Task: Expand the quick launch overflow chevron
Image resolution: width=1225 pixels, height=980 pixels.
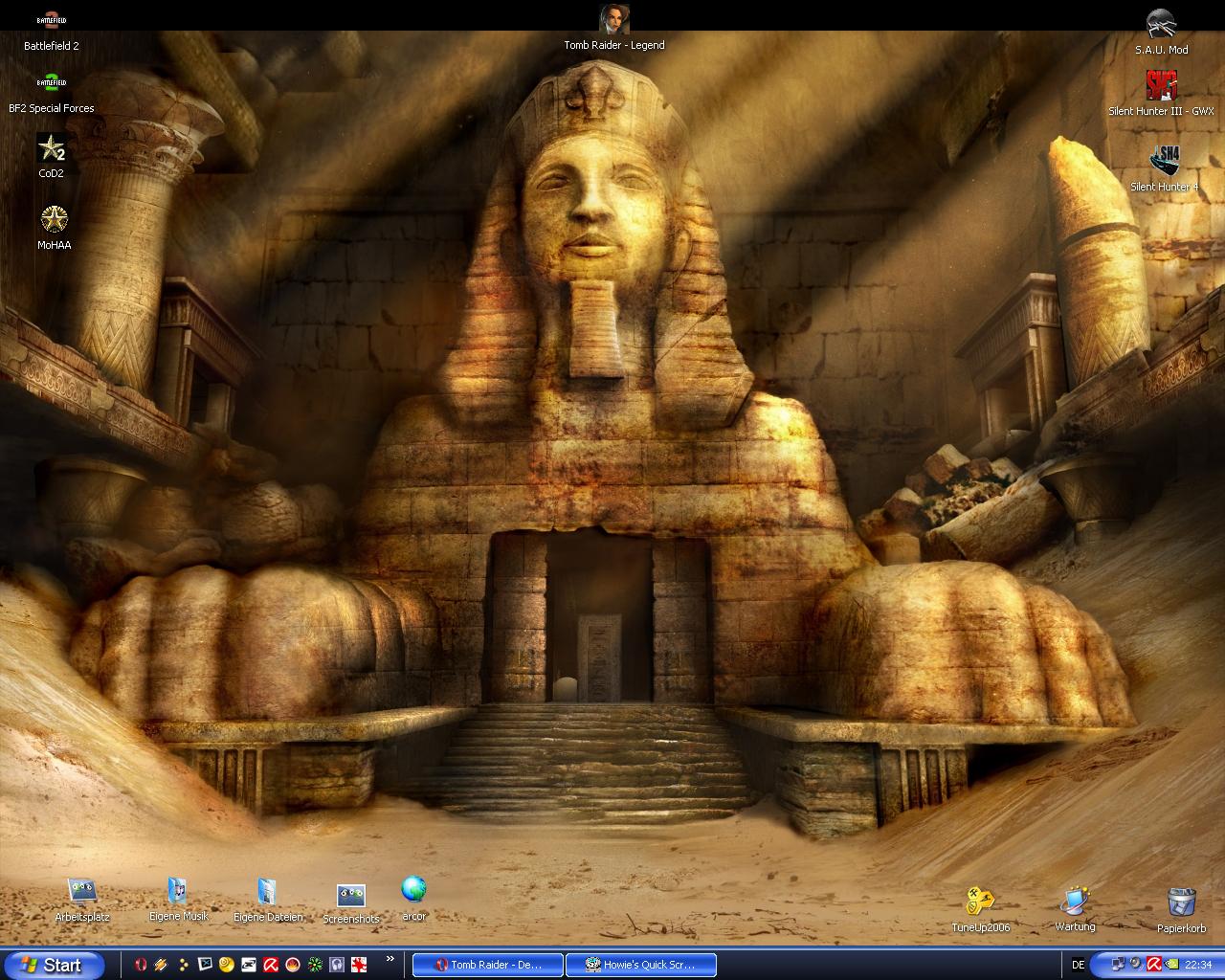Action: click(x=390, y=959)
